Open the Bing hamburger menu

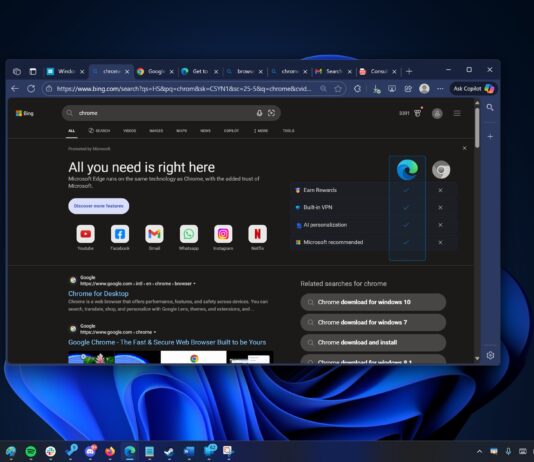point(457,113)
